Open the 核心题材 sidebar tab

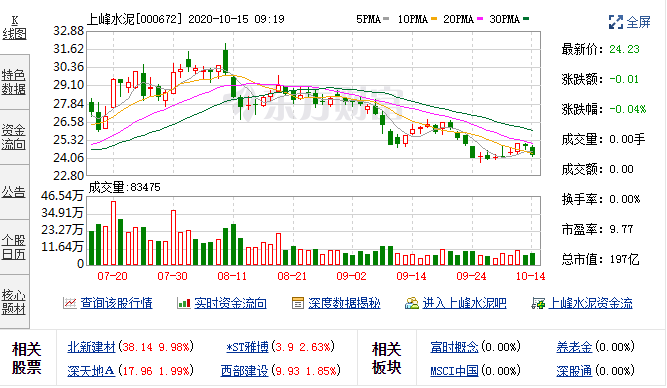(x=14, y=301)
